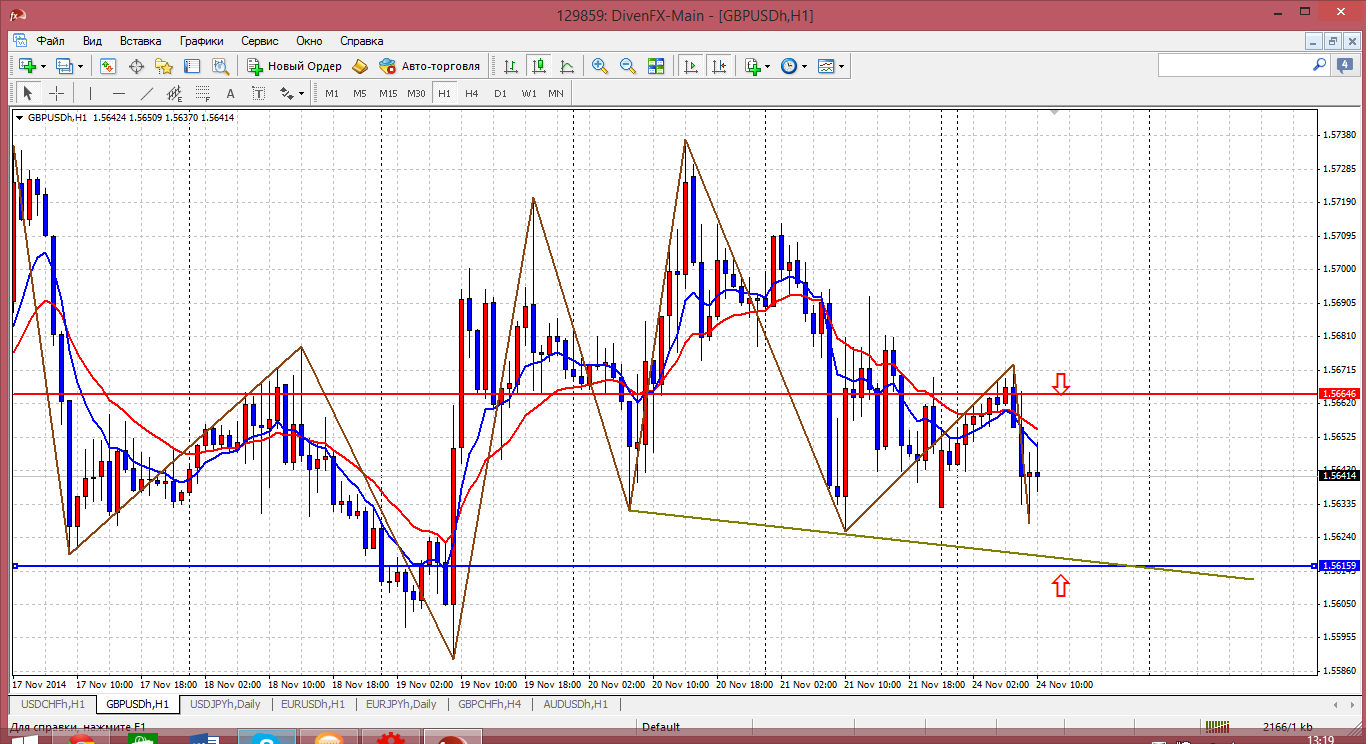Switch chart to candlestick mode
Image resolution: width=1370 pixels, height=744 pixels.
pos(539,66)
